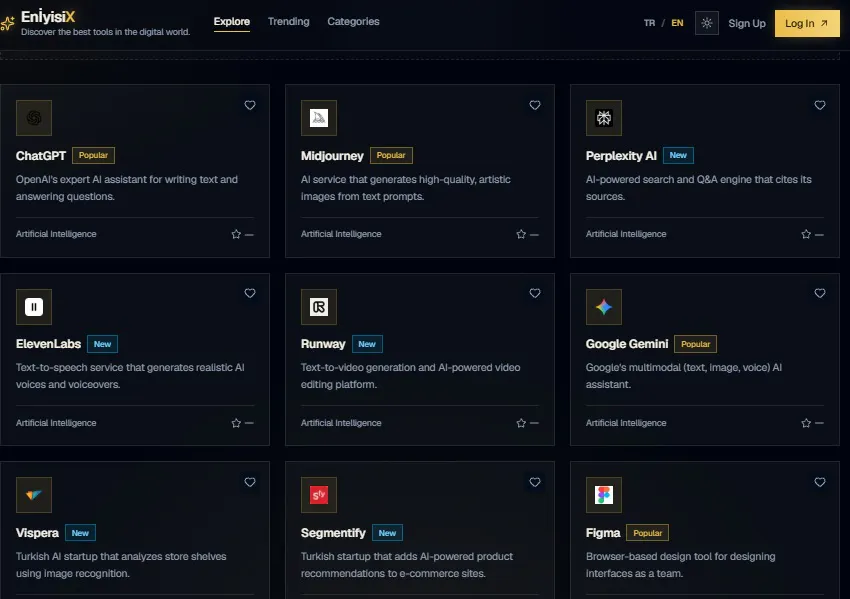Screen dimensions: 850x599
Task: Open the Midjourney card title
Action: click(332, 156)
